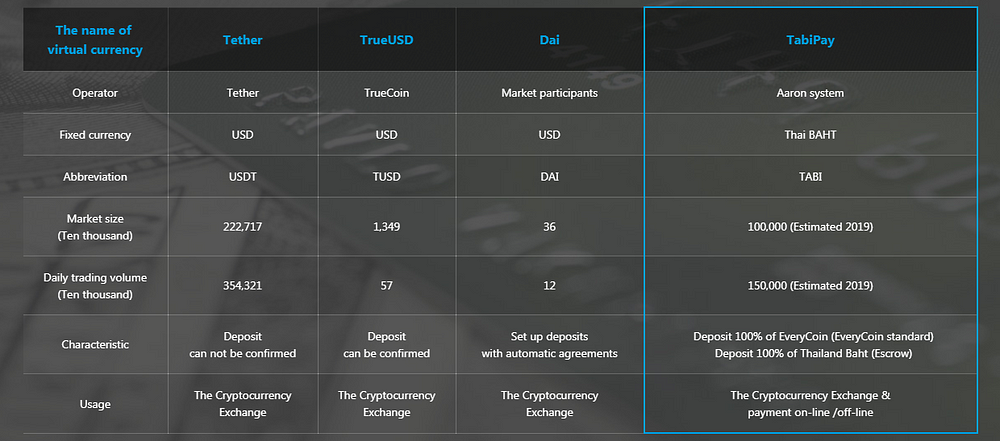1000x441 pixels.
Task: Click the Market size row label
Action: coord(95,227)
